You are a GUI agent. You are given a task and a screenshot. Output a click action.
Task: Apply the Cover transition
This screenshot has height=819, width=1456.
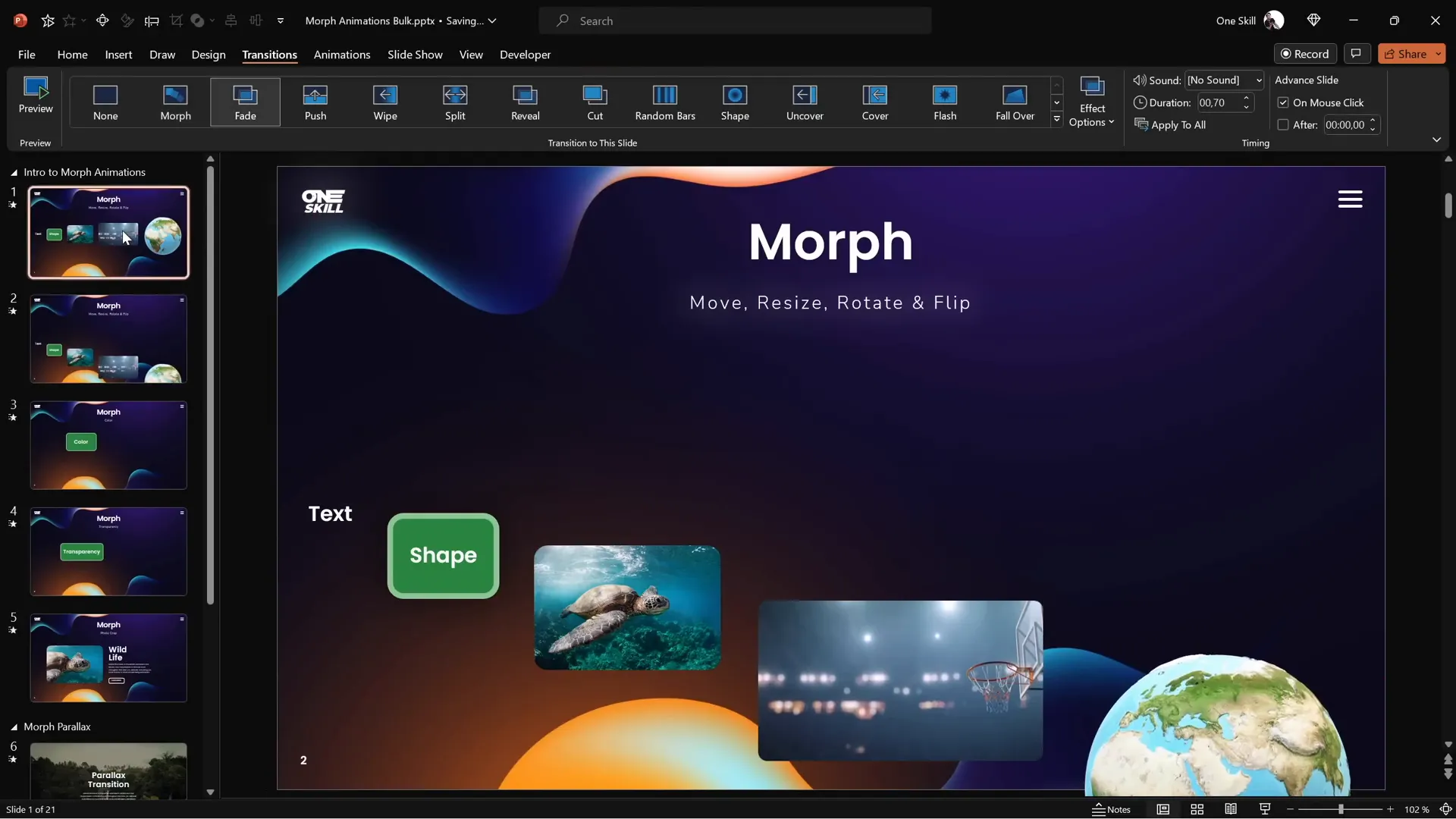point(874,102)
